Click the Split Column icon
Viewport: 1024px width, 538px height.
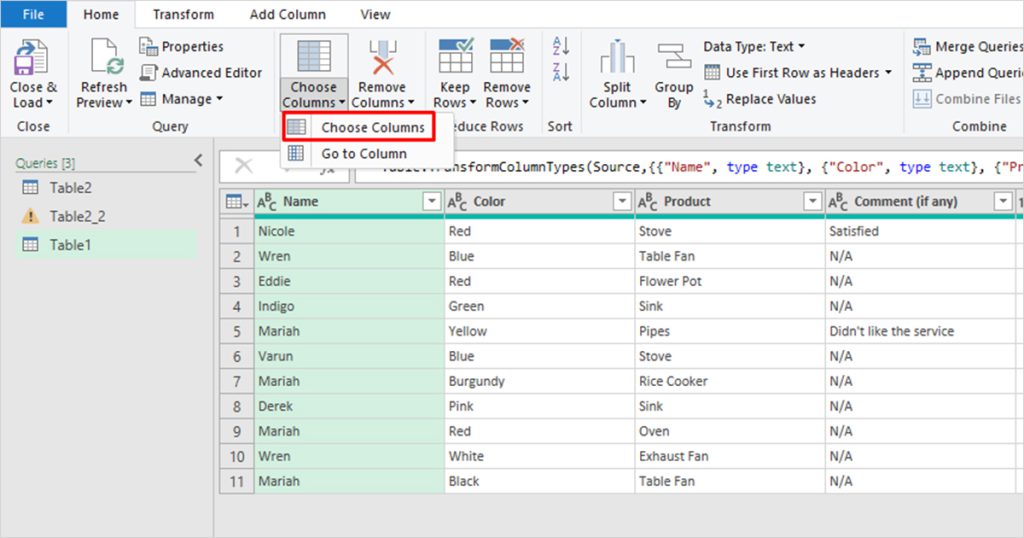coord(617,57)
